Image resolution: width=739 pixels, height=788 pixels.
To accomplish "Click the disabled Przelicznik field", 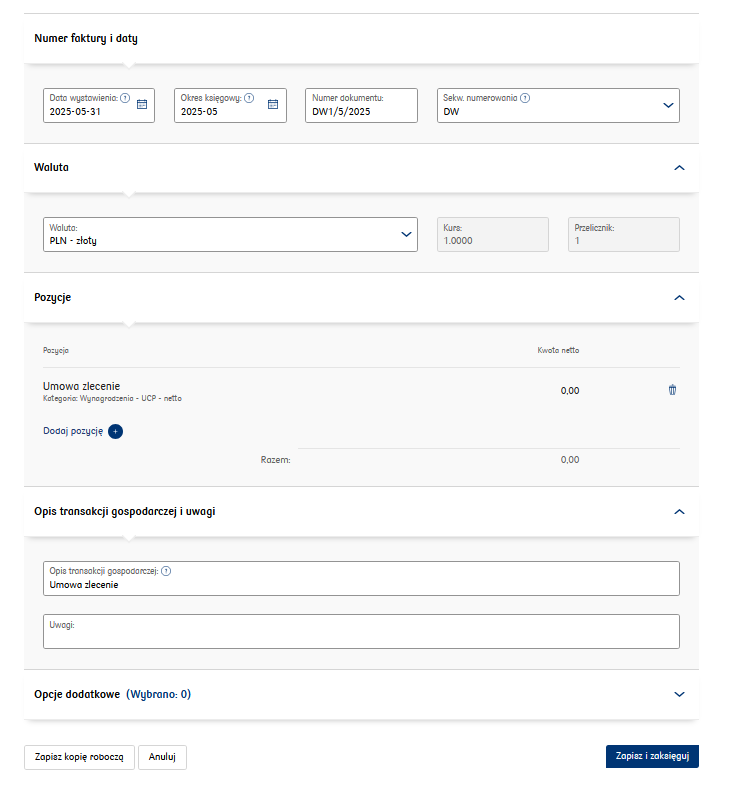I will [624, 234].
